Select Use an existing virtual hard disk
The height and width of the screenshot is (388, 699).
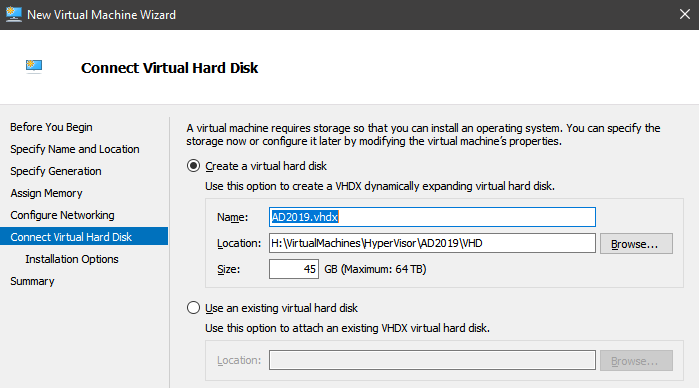193,308
